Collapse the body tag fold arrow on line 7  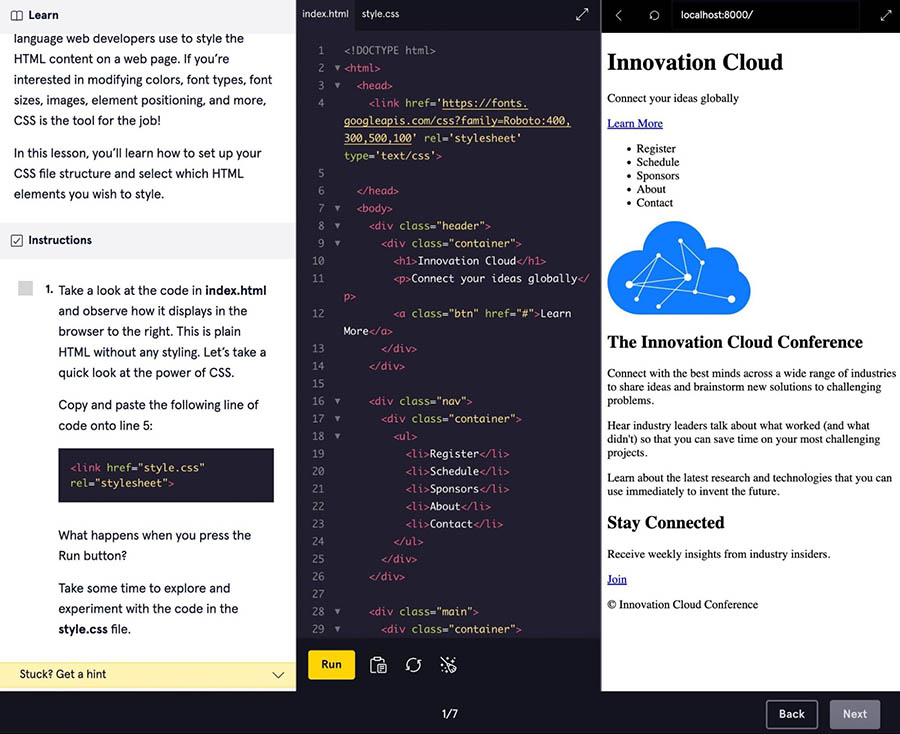(337, 209)
